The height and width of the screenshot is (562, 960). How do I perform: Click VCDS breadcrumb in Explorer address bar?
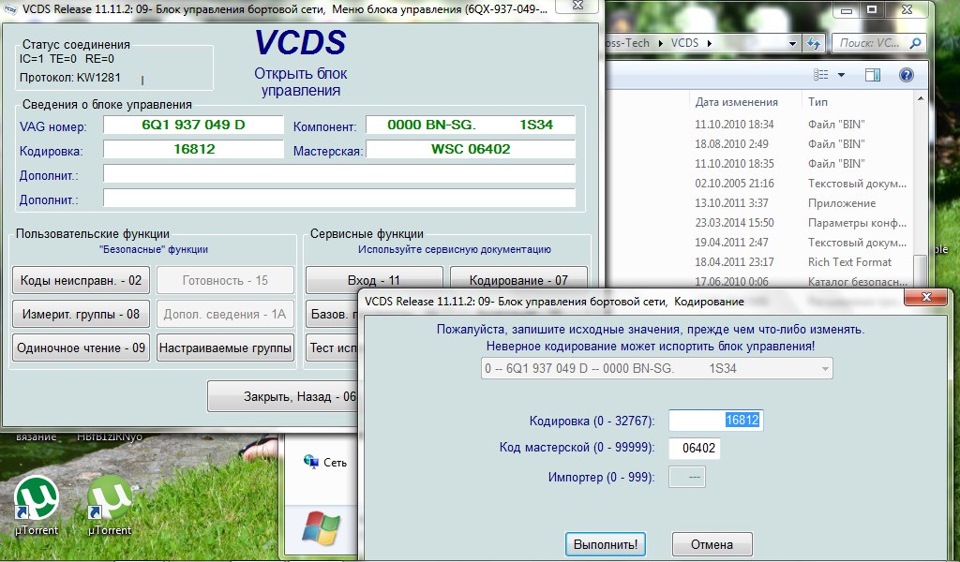point(684,43)
